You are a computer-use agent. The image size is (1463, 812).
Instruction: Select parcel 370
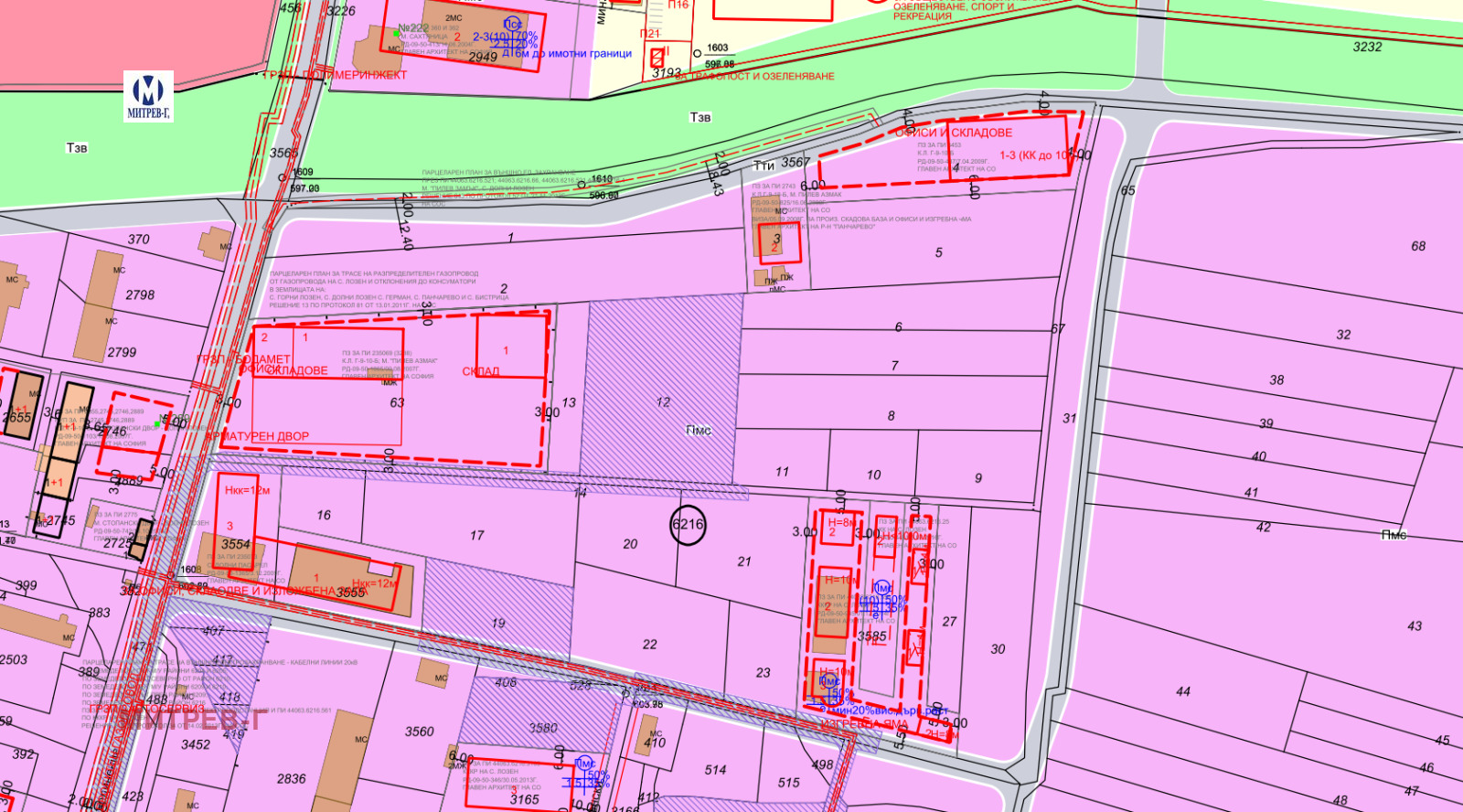[138, 240]
